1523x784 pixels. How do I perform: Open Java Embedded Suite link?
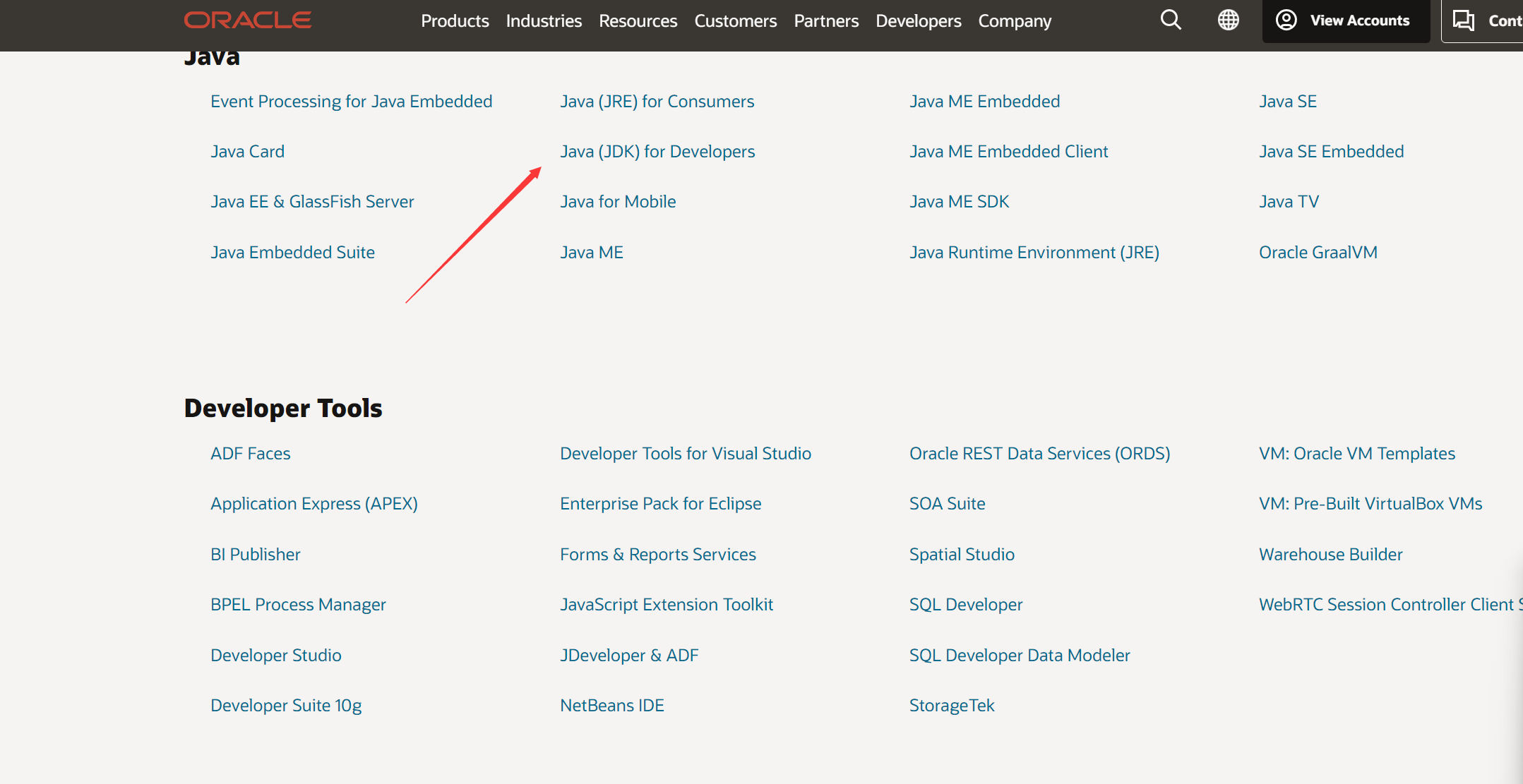292,253
